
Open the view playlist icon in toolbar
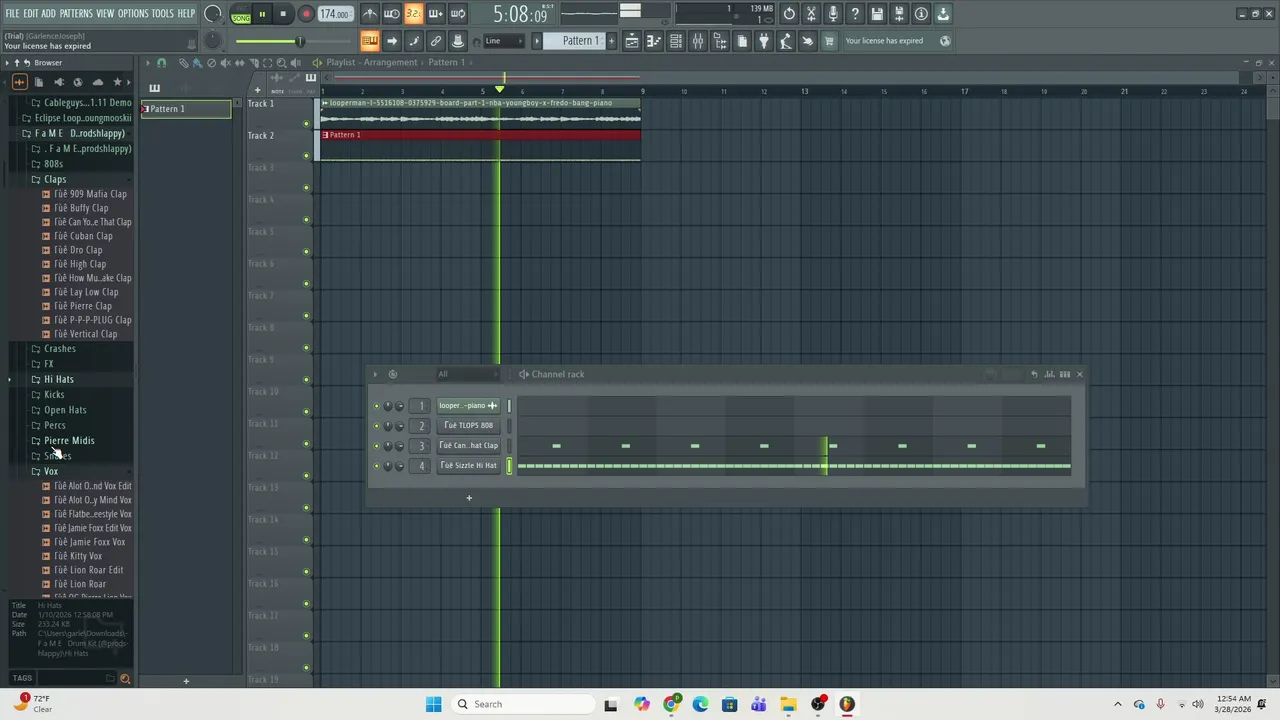tap(632, 41)
